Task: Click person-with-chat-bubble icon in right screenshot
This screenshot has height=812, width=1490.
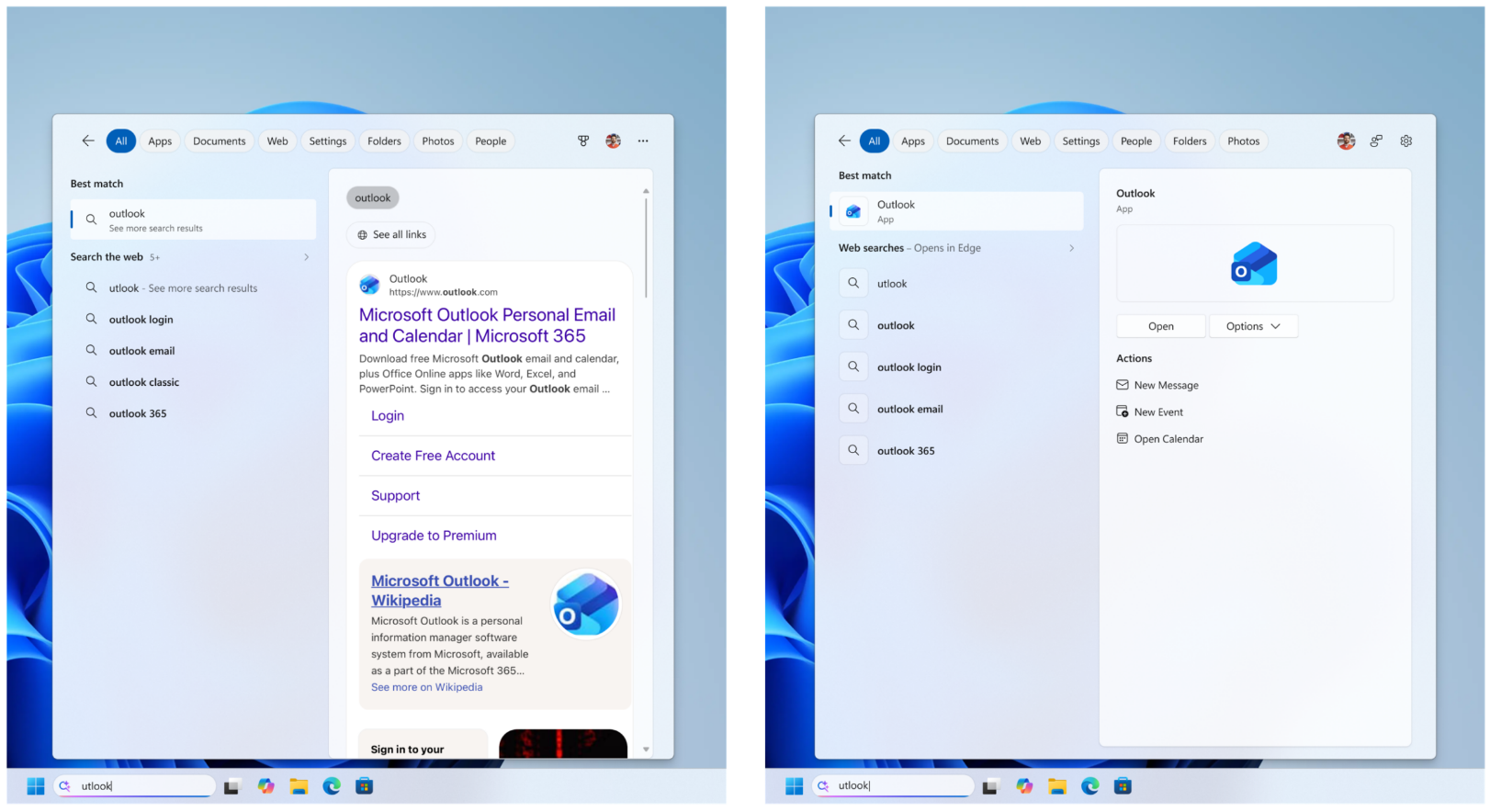Action: pos(1376,141)
